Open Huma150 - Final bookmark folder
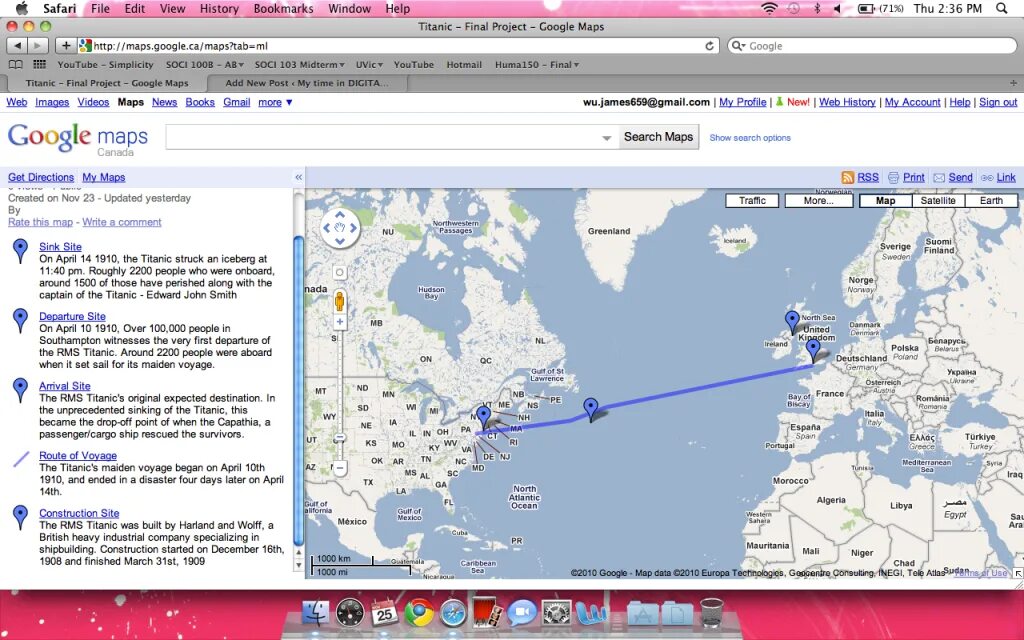 coord(537,65)
